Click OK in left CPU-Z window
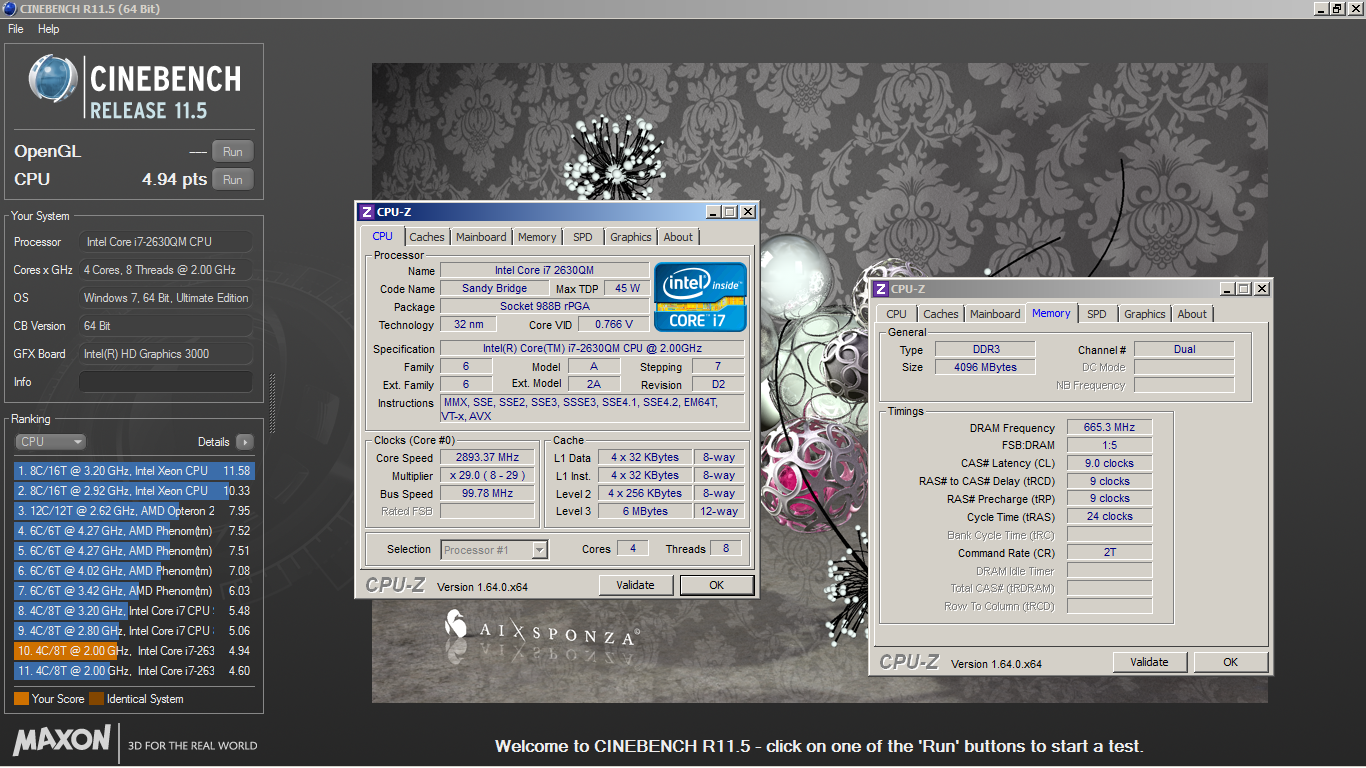This screenshot has width=1366, height=768. point(716,585)
